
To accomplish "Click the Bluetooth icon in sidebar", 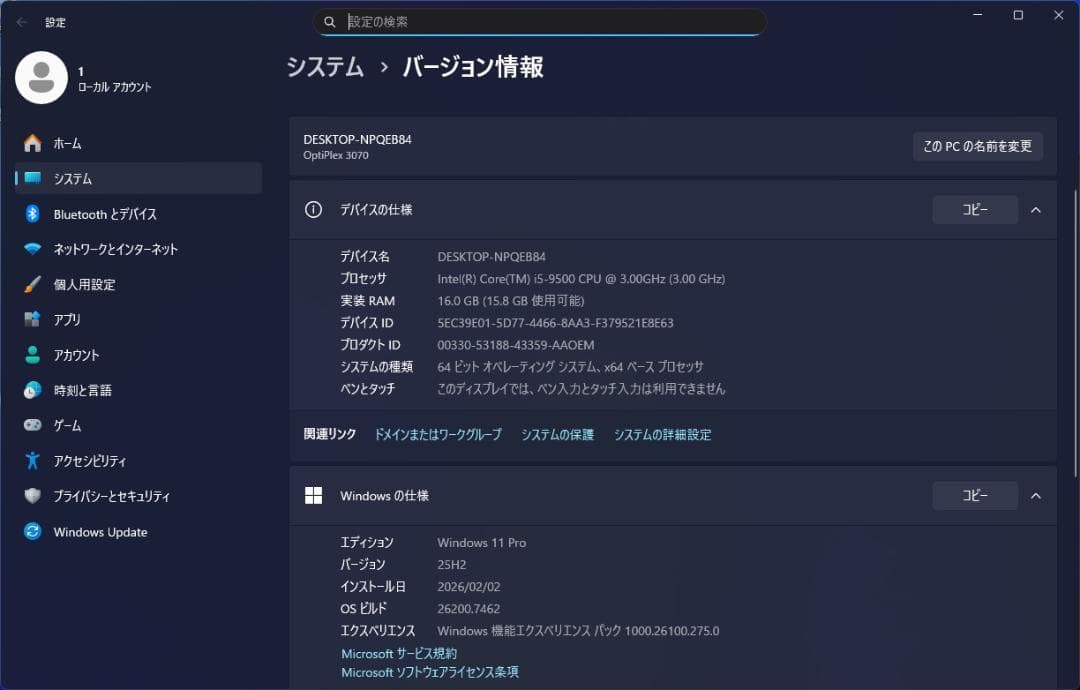I will (x=32, y=213).
